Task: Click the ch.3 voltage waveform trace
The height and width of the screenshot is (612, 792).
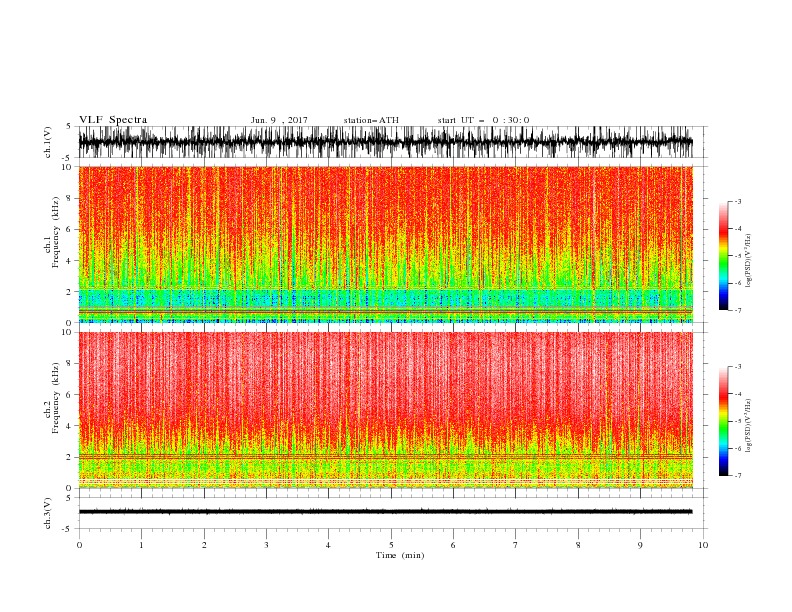Action: click(386, 512)
